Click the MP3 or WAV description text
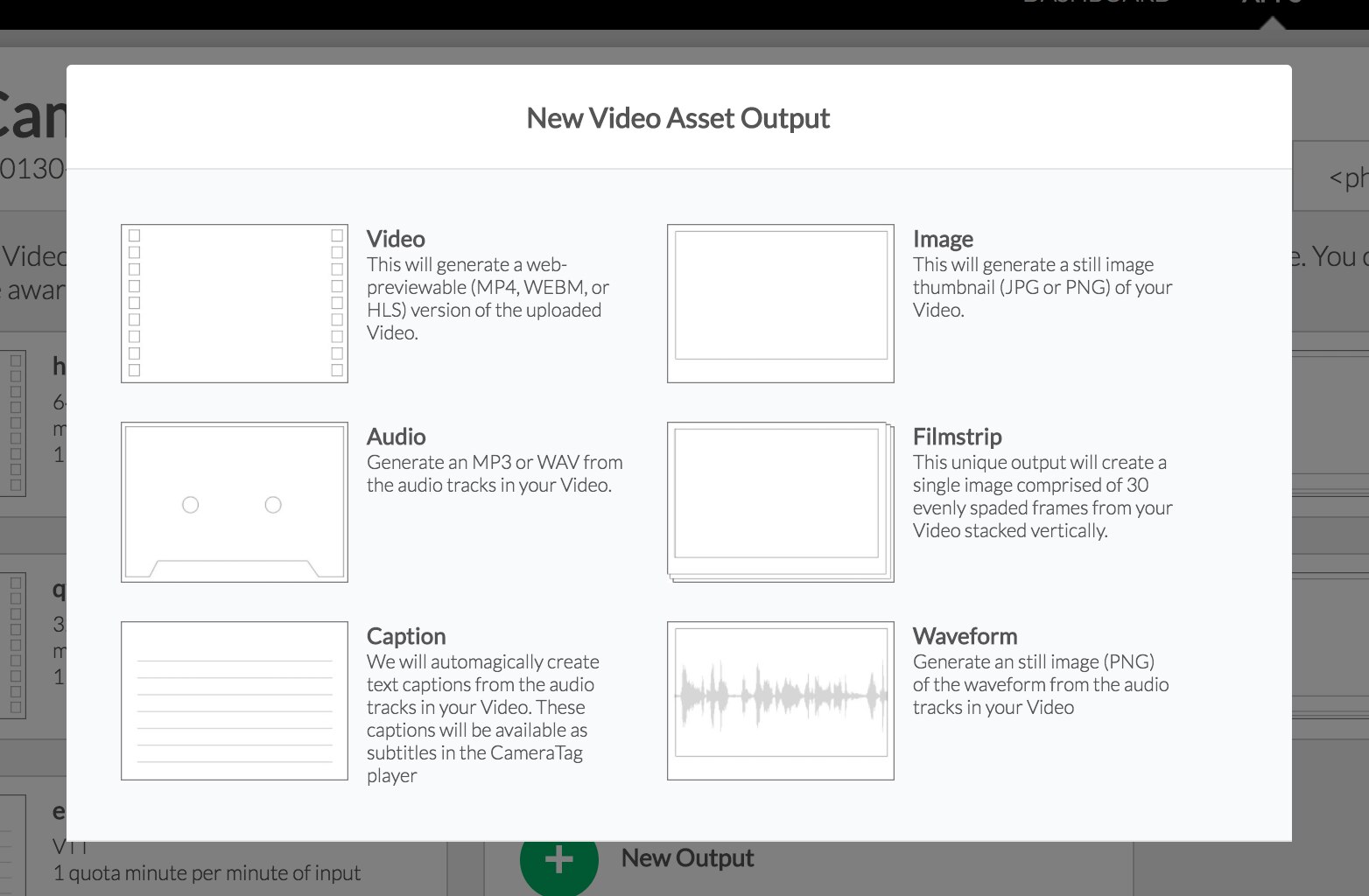1369x896 pixels. (x=494, y=473)
